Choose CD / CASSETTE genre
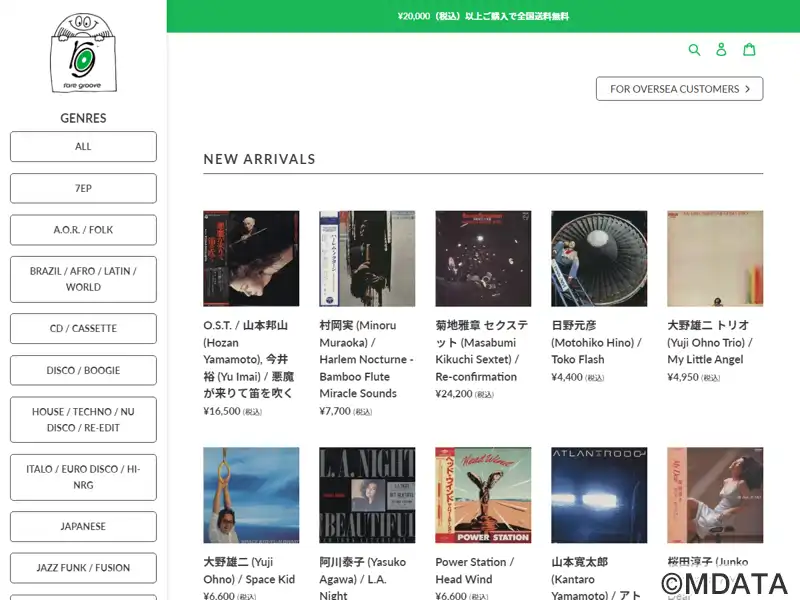The height and width of the screenshot is (600, 800). 83,329
